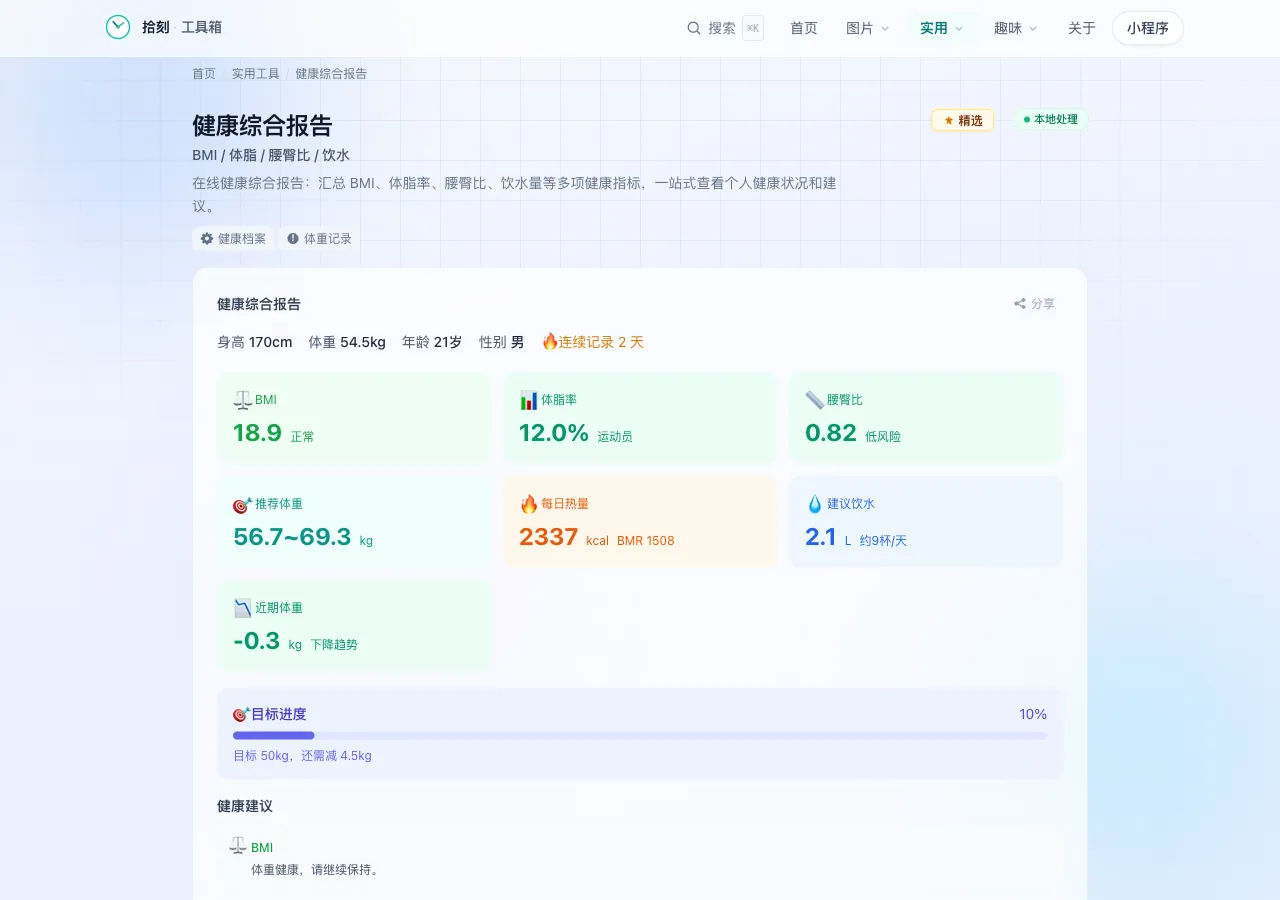Screen dimensions: 1280x900
Task: Click the 拾刻 clock logo icon
Action: pos(118,27)
